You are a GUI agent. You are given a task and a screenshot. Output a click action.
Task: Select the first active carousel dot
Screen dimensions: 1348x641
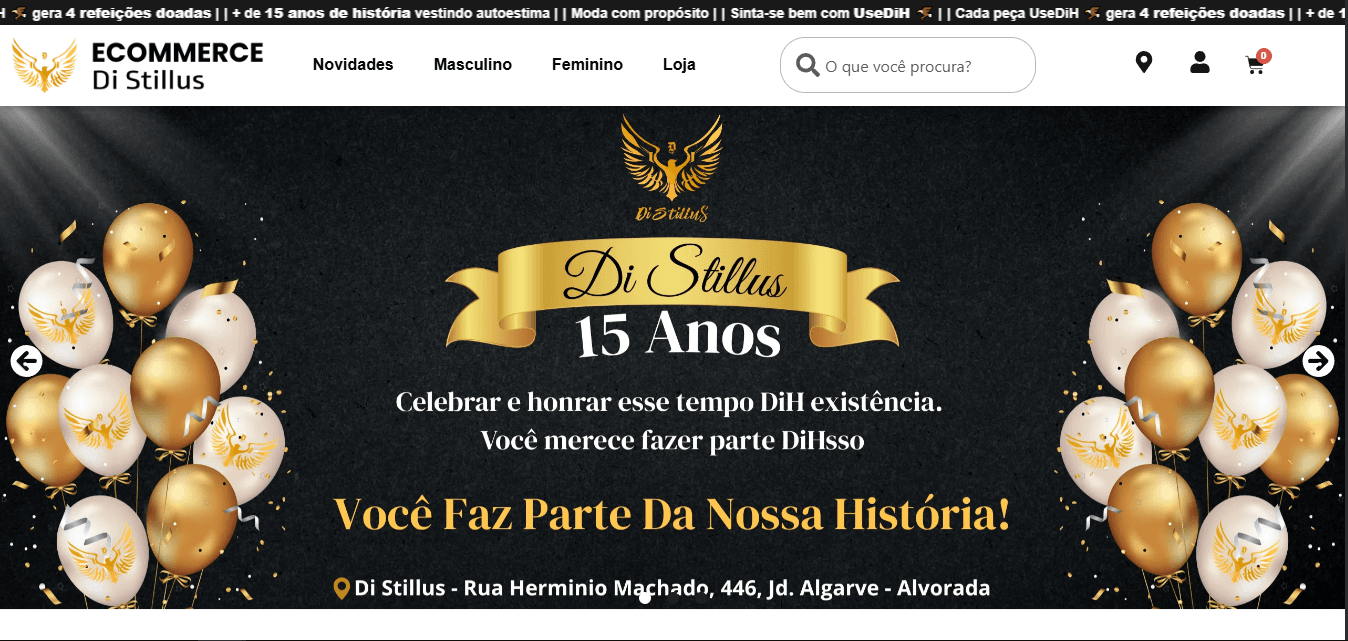[645, 598]
